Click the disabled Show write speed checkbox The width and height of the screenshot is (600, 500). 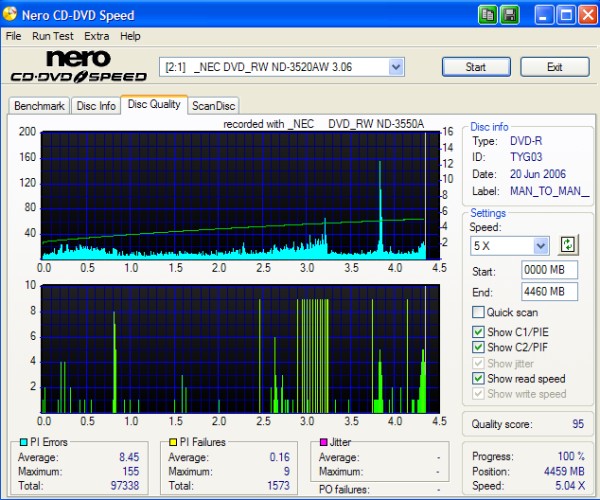click(478, 394)
